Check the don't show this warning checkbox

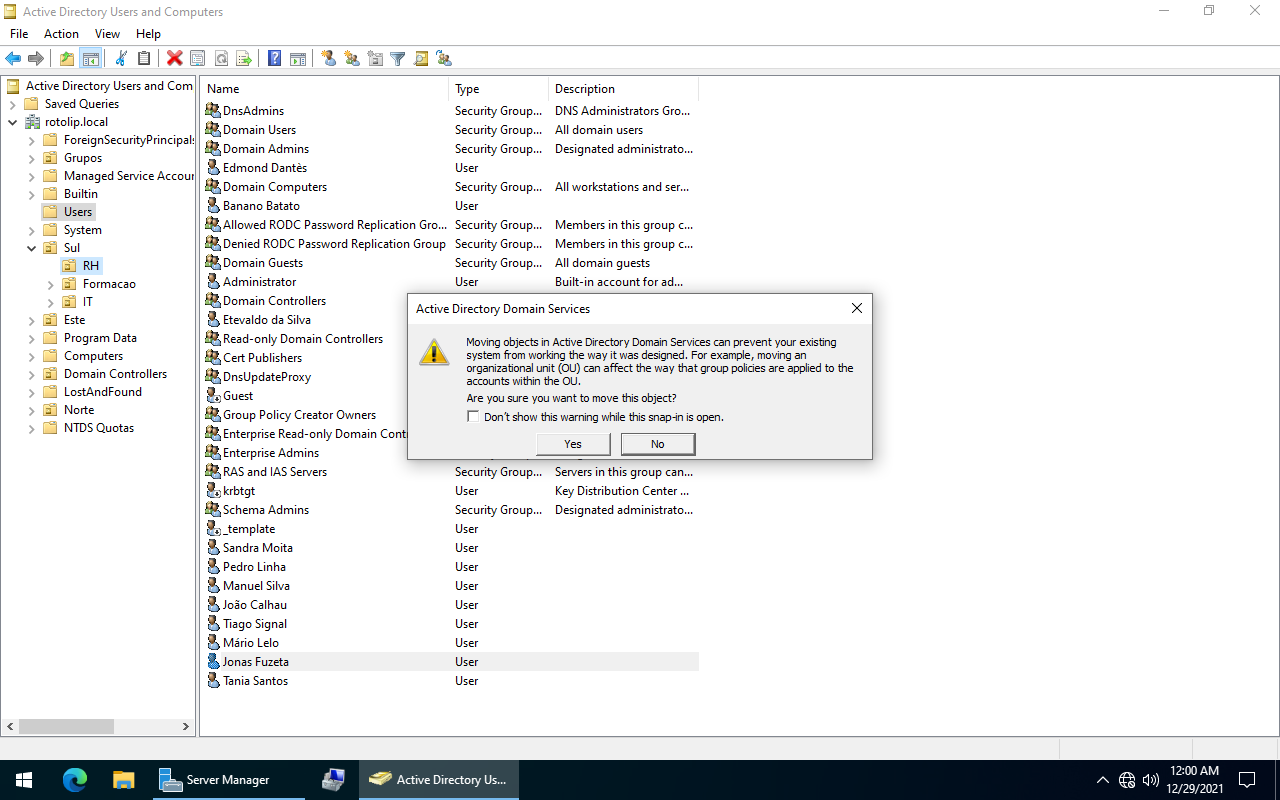click(473, 417)
